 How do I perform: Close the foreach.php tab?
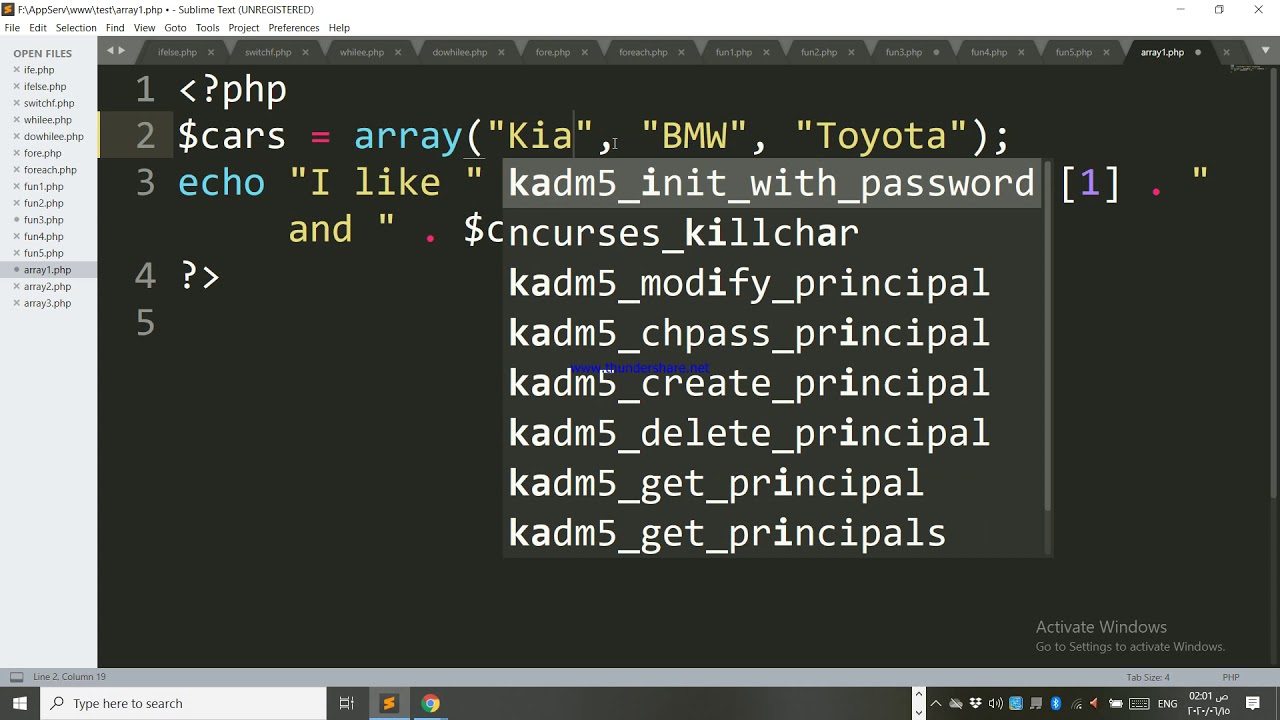click(x=681, y=52)
